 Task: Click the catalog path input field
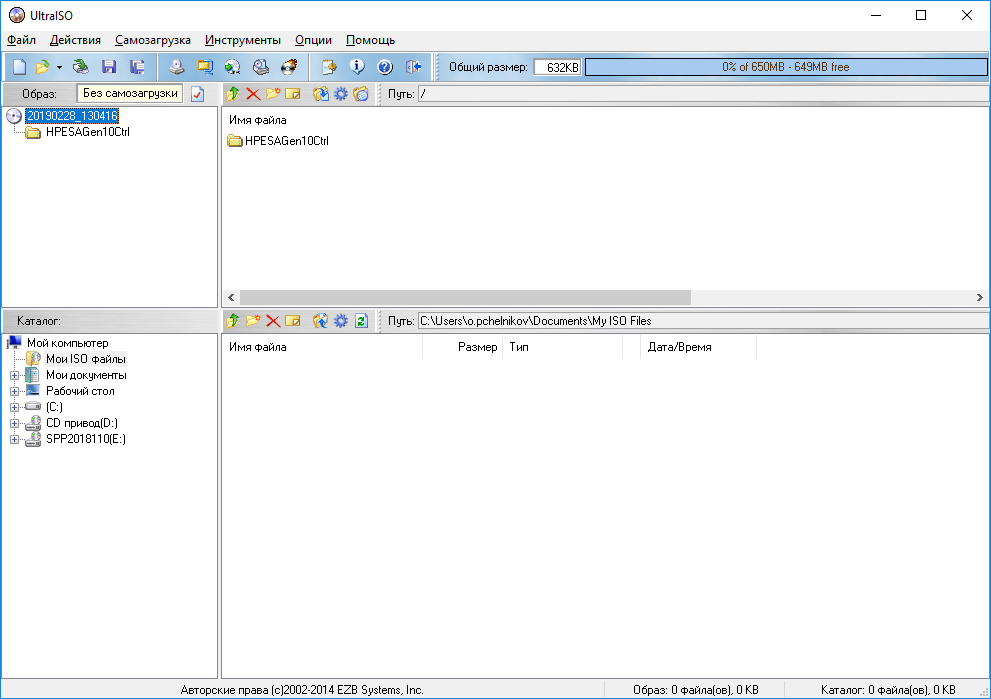tap(700, 321)
